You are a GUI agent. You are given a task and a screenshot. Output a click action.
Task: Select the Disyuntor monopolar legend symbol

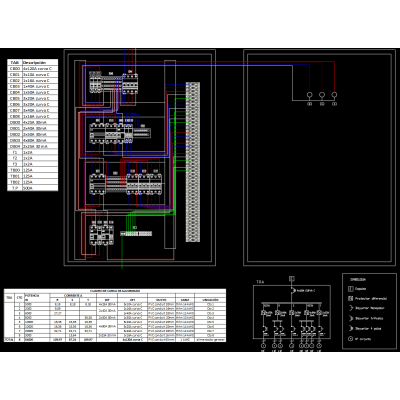[351, 308]
